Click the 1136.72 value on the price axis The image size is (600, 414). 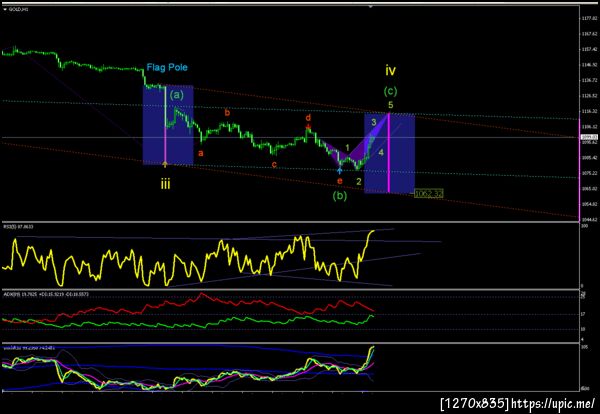(x=589, y=80)
